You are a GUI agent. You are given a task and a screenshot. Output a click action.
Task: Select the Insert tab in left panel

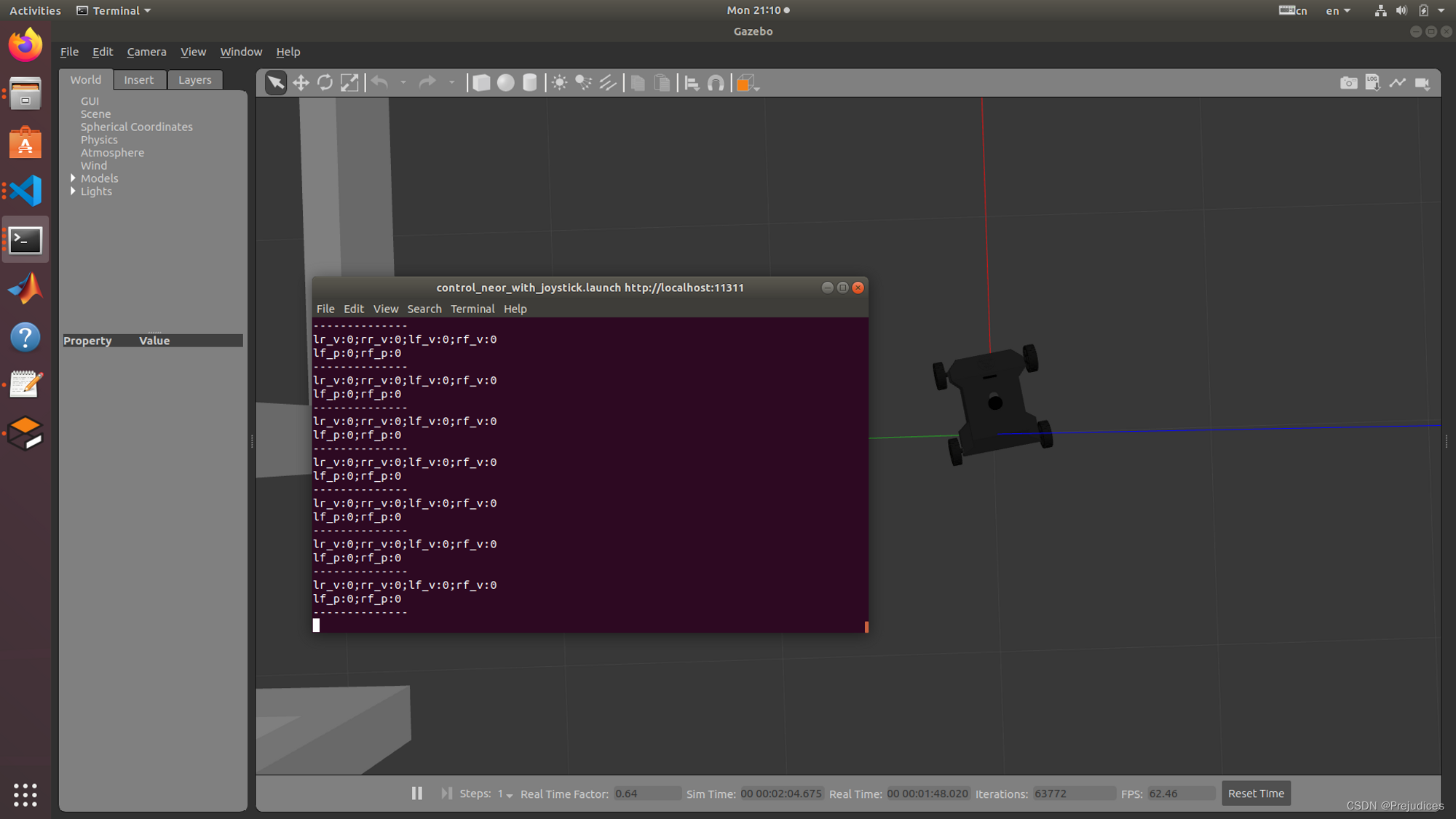tap(138, 79)
